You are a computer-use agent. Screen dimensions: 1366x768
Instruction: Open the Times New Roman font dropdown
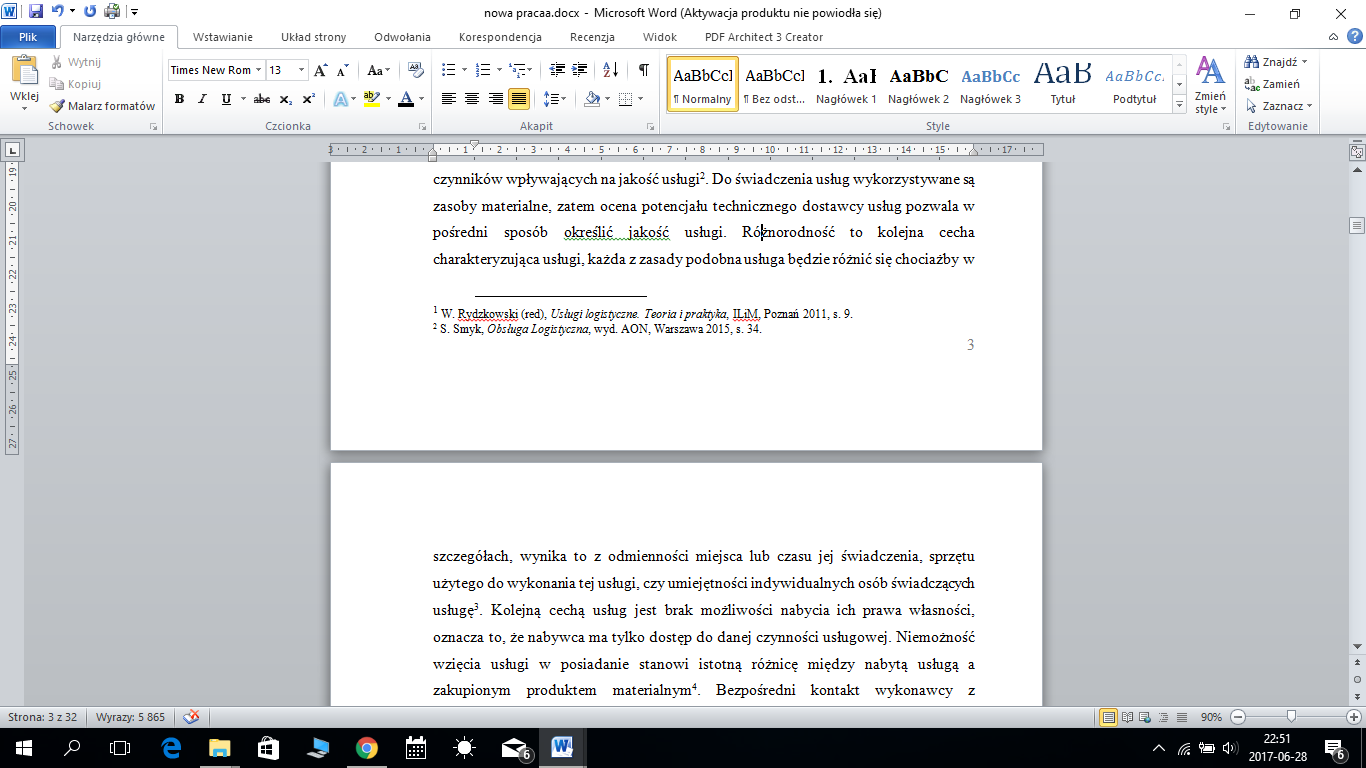point(259,70)
